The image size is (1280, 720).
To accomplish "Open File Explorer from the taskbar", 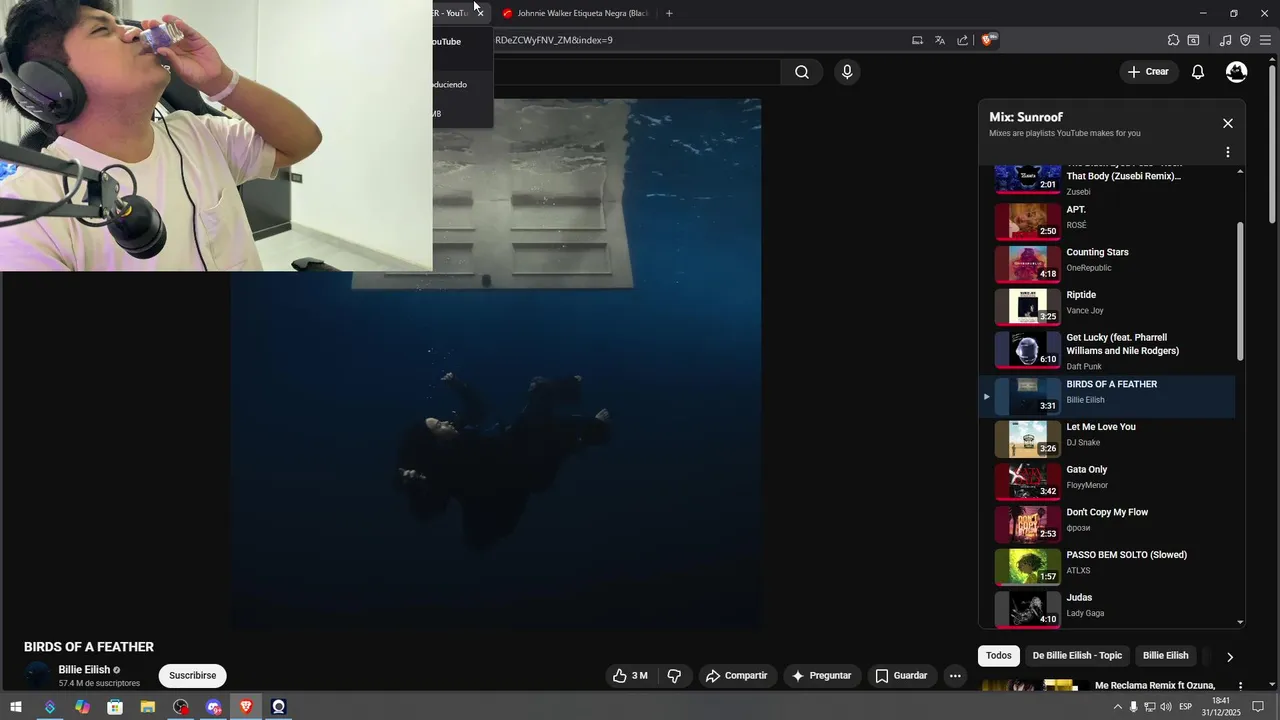I will click(x=147, y=707).
